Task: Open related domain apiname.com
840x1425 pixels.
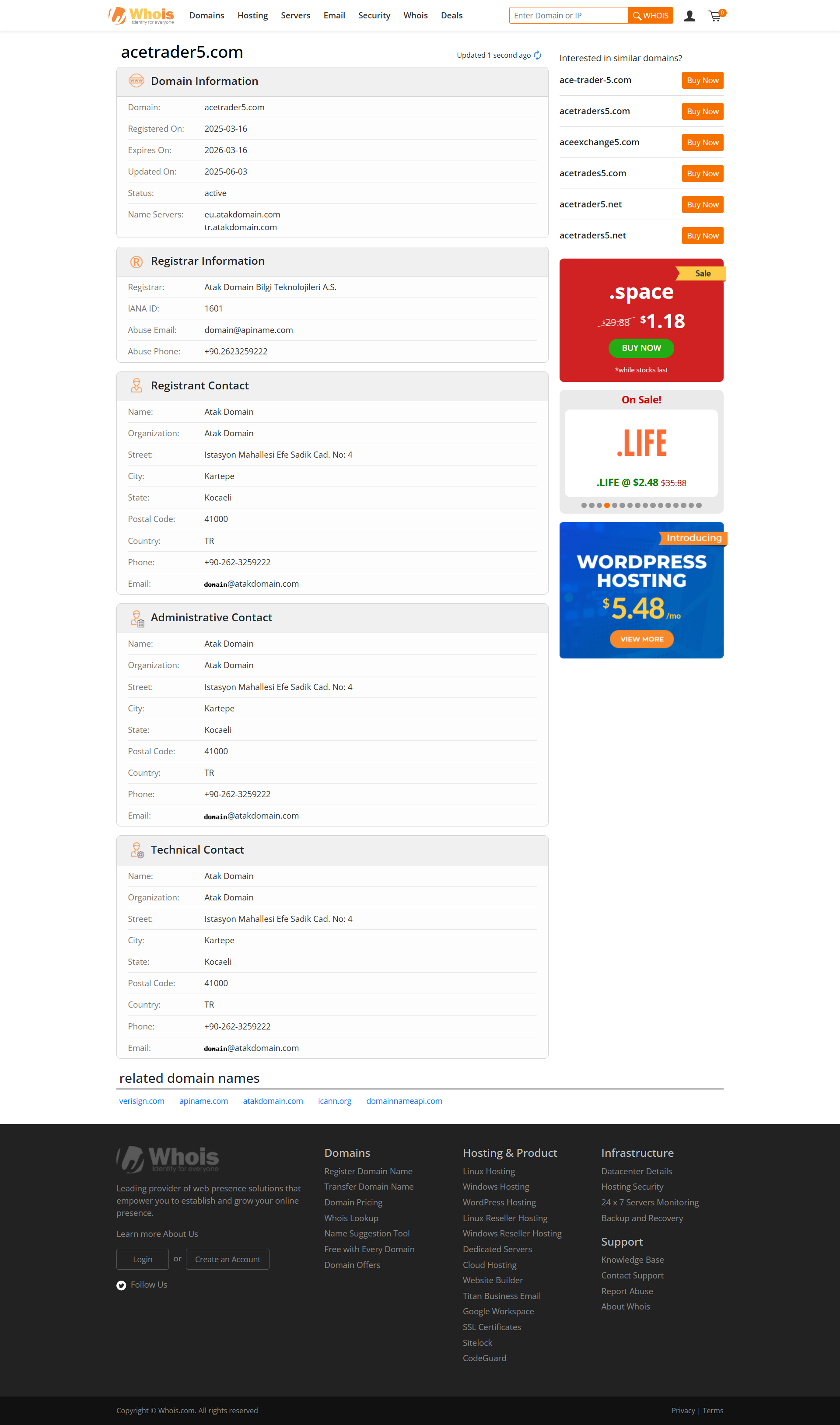Action: (x=204, y=1101)
